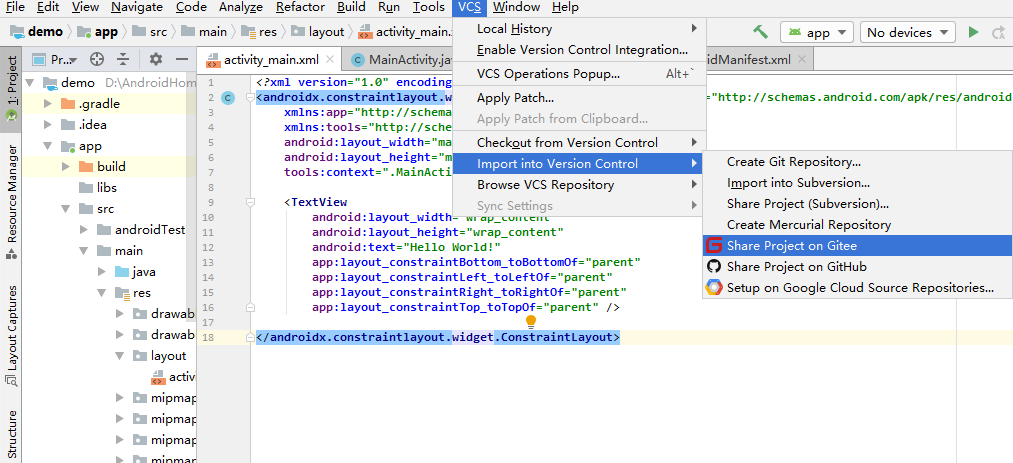
Task: Click the rerun icon beside the Run arrow
Action: tap(999, 32)
